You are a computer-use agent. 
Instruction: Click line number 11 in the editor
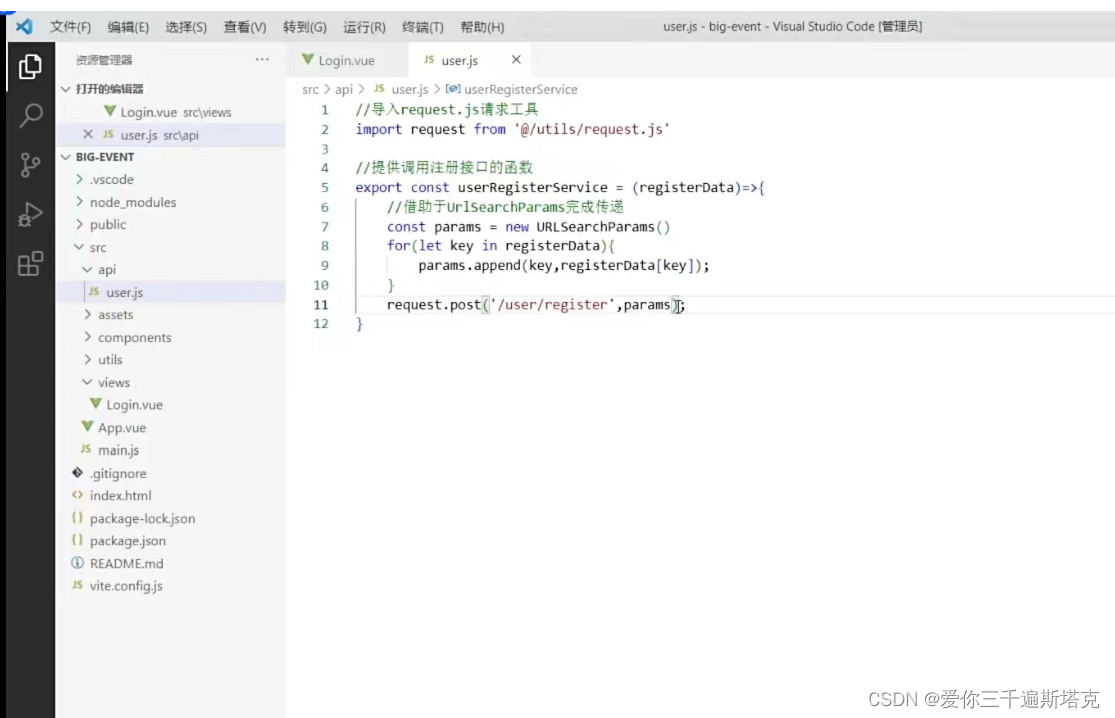pyautogui.click(x=320, y=304)
